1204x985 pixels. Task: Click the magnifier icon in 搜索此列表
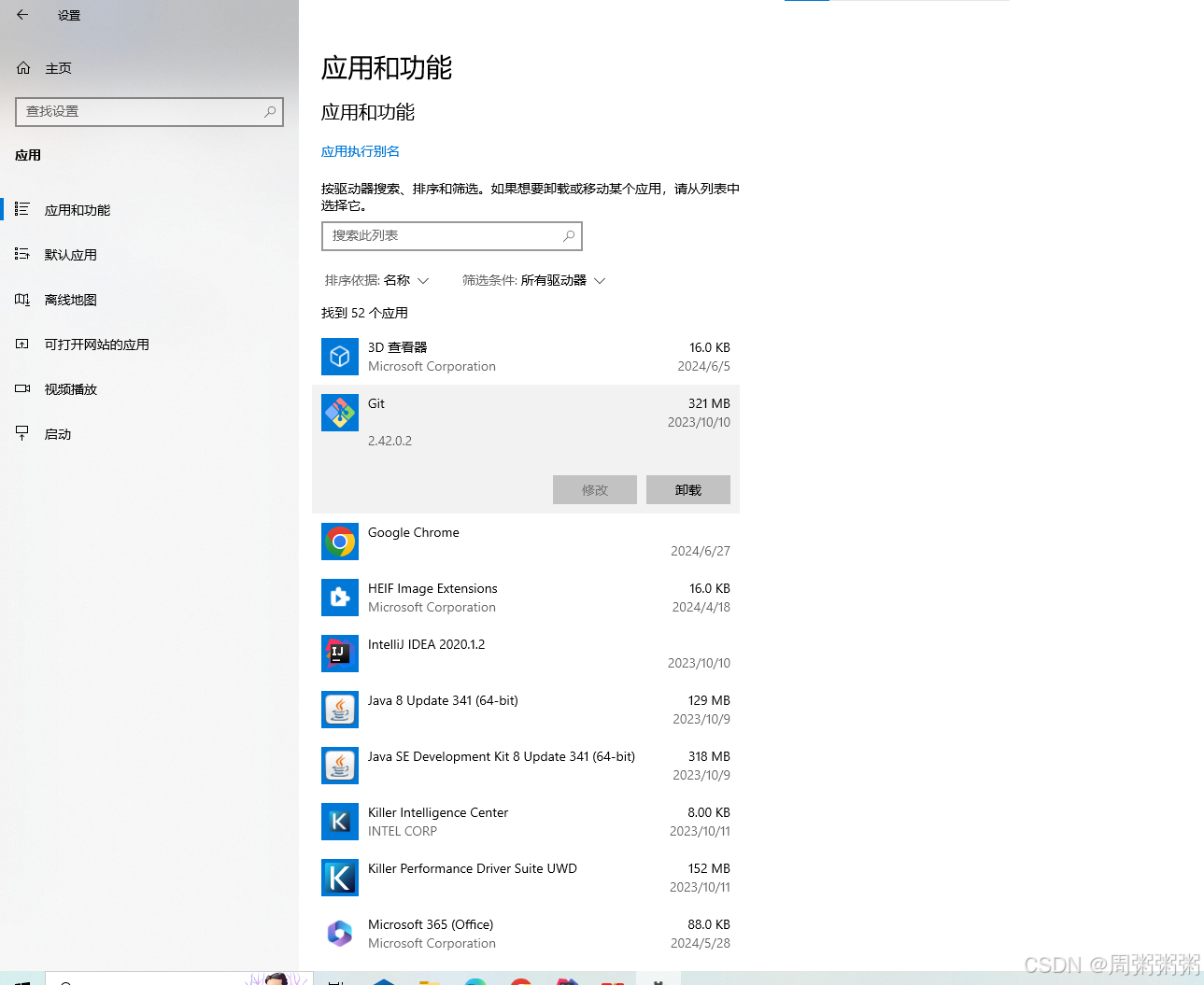click(x=569, y=236)
